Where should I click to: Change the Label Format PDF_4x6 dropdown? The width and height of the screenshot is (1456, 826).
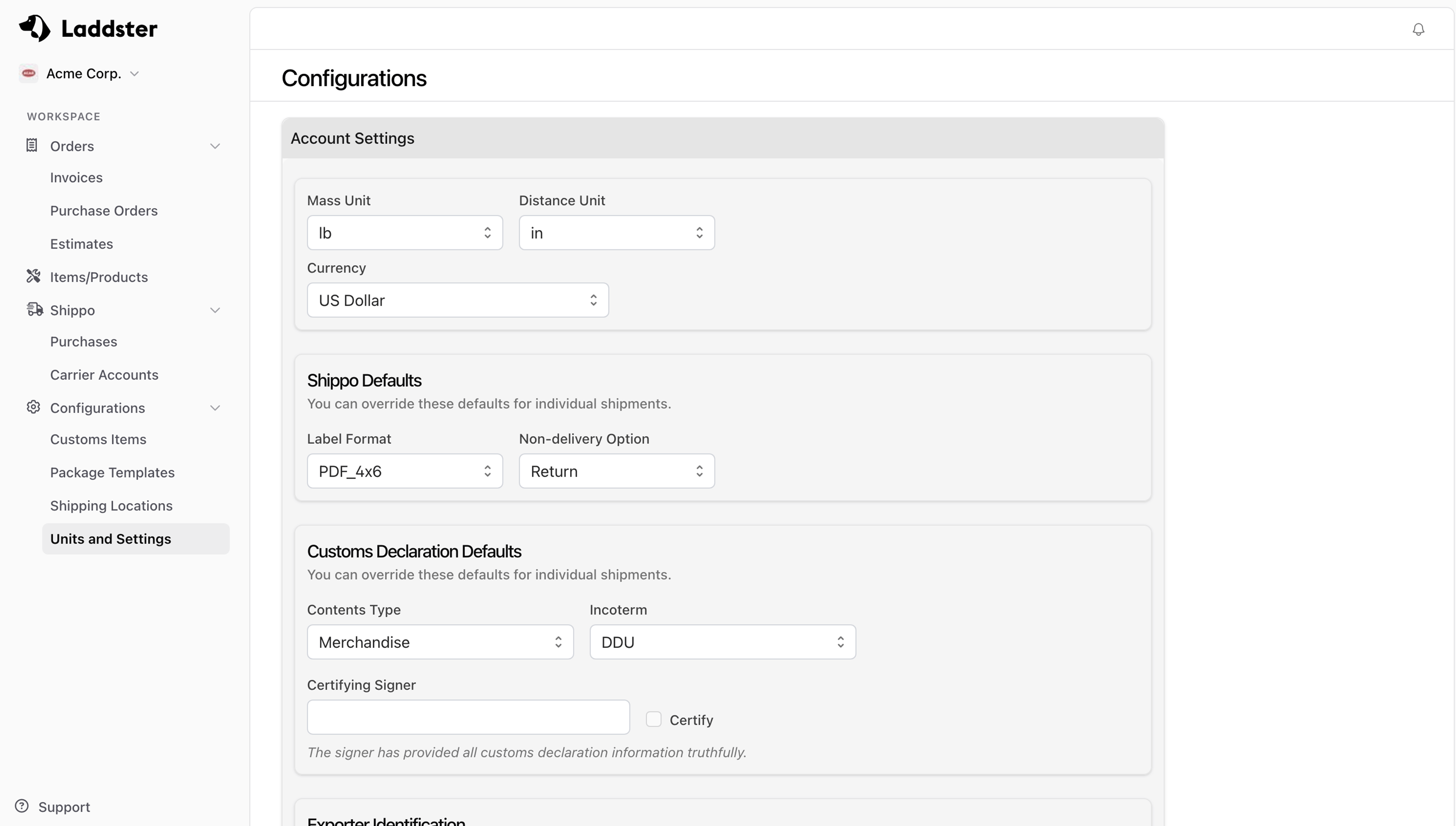pyautogui.click(x=404, y=471)
